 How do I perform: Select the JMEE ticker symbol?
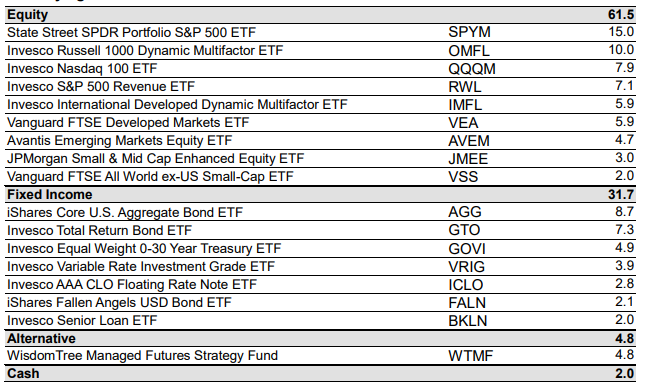(468, 159)
